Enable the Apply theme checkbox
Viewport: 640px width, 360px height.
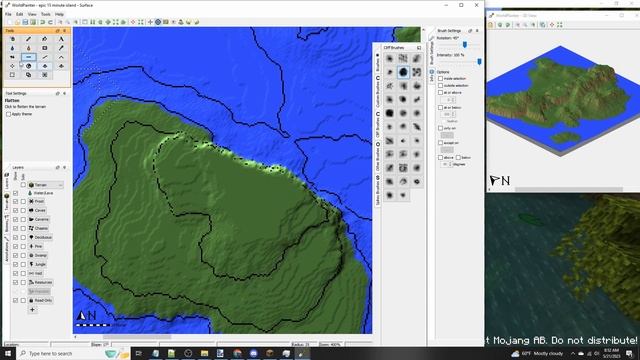click(x=9, y=114)
